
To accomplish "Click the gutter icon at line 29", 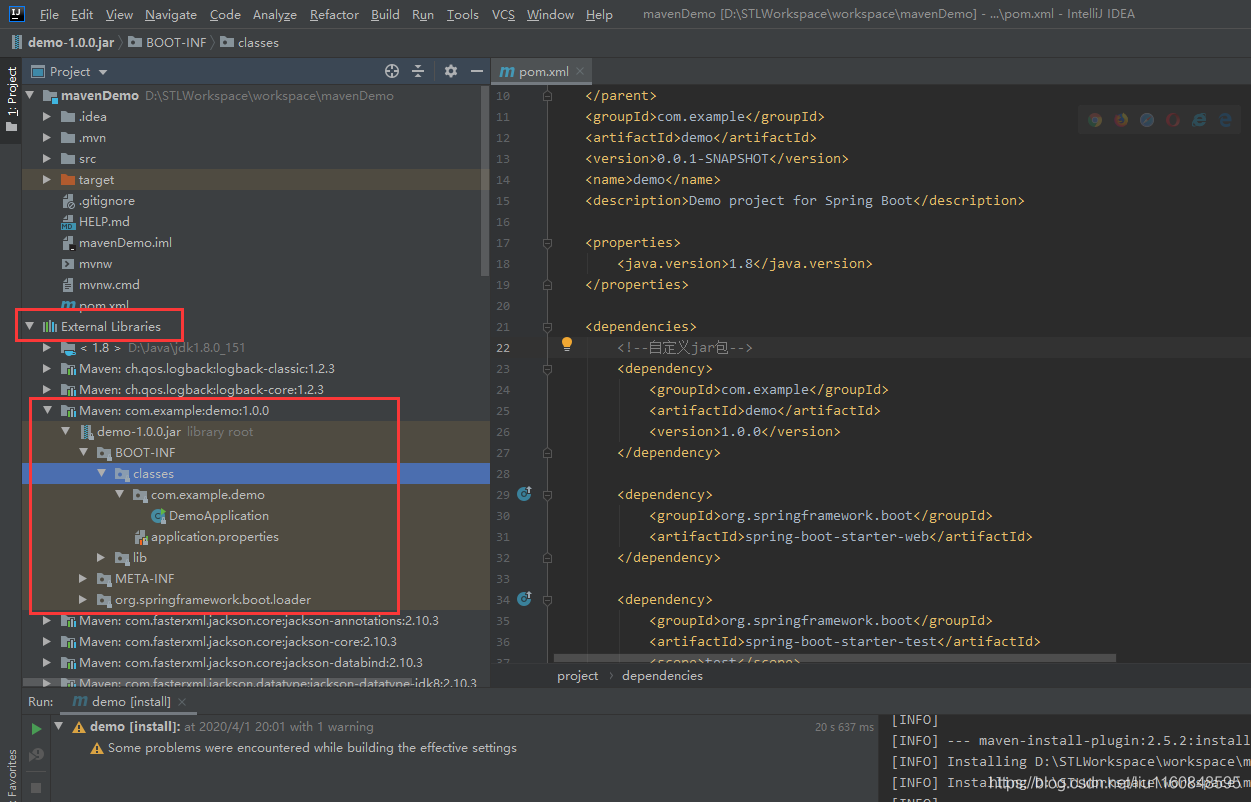I will pyautogui.click(x=524, y=494).
